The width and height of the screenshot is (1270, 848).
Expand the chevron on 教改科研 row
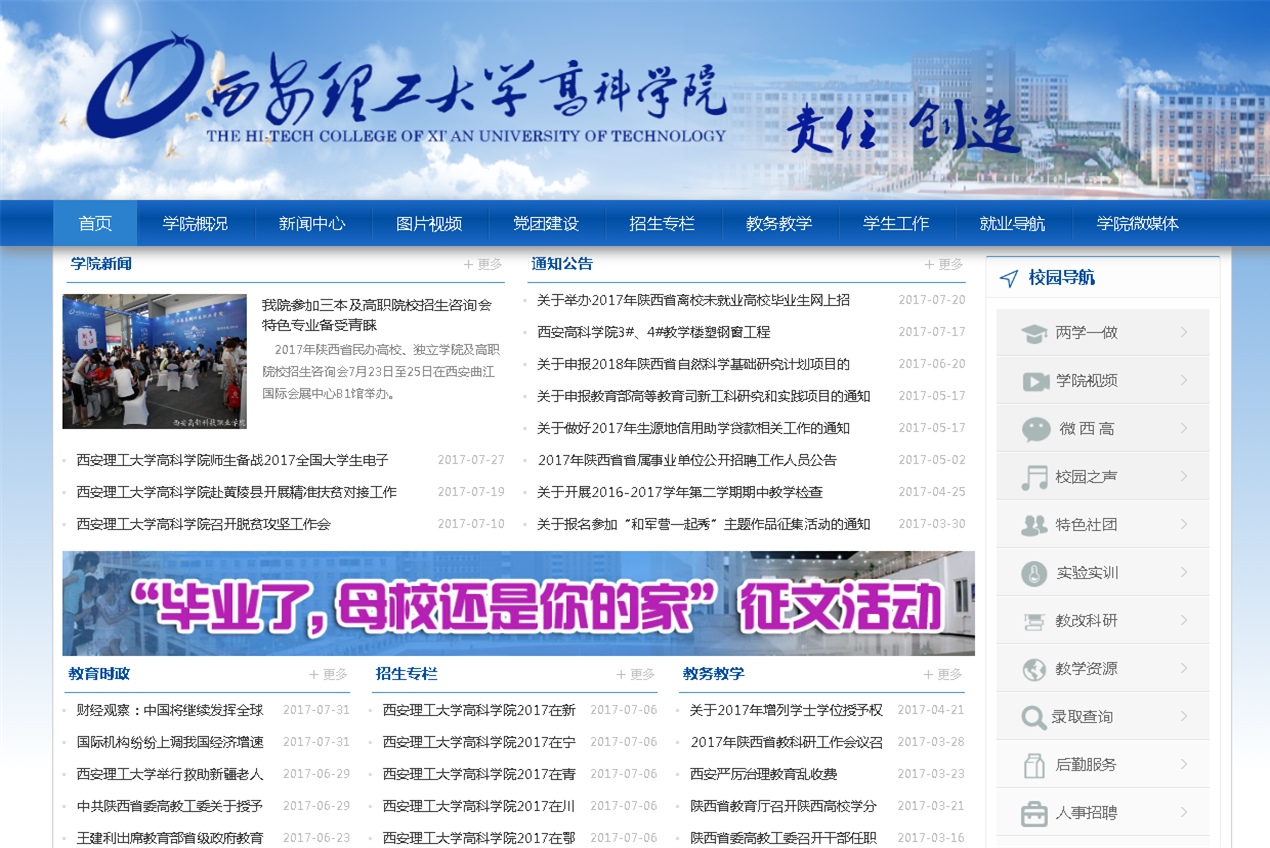pyautogui.click(x=1184, y=620)
